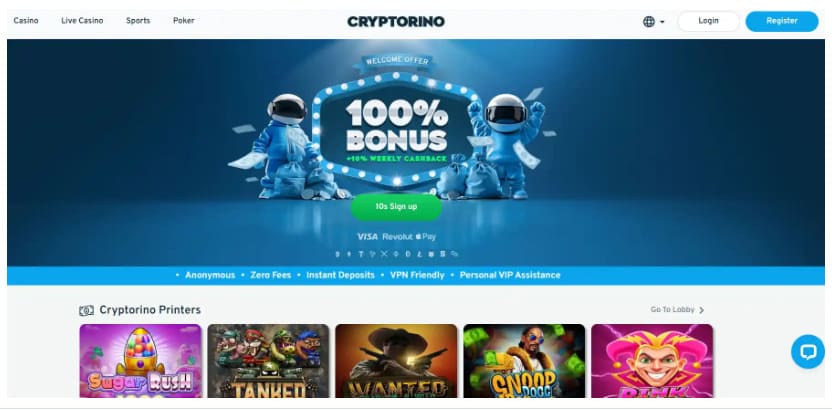Click the Revolut payment logo

click(x=397, y=237)
